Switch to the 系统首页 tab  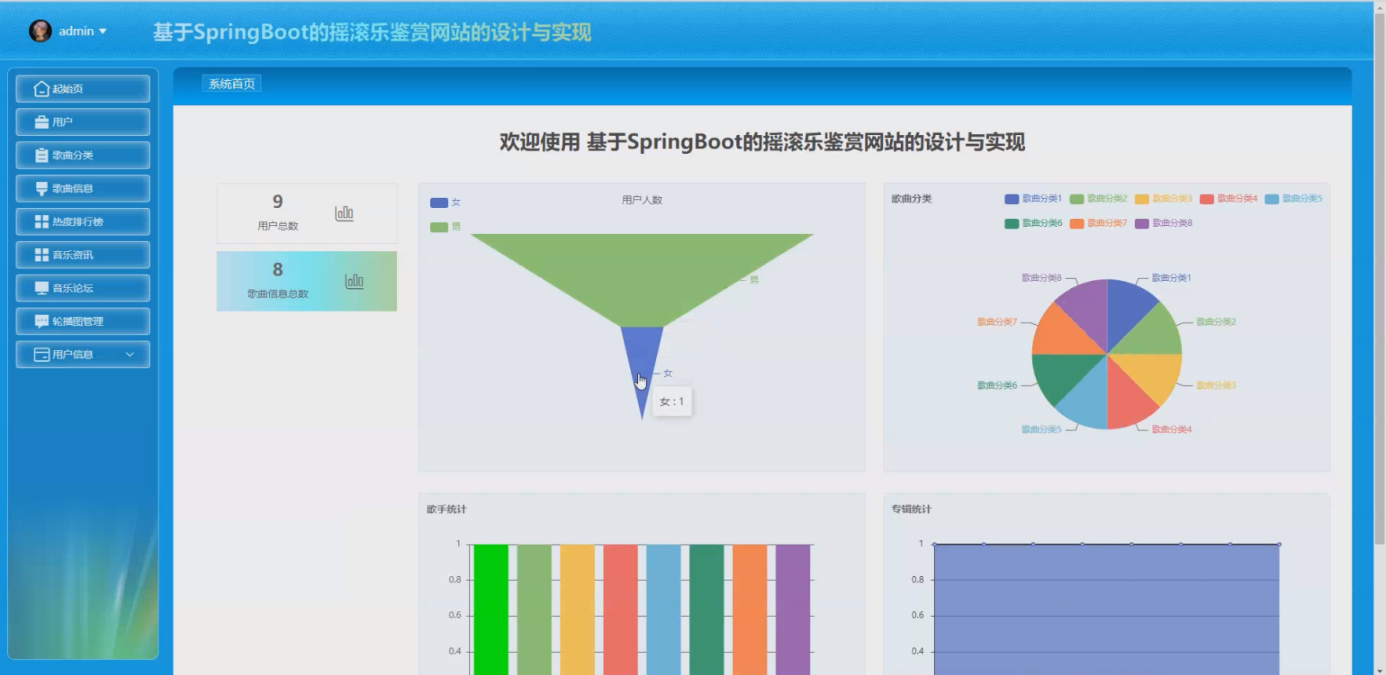[232, 84]
